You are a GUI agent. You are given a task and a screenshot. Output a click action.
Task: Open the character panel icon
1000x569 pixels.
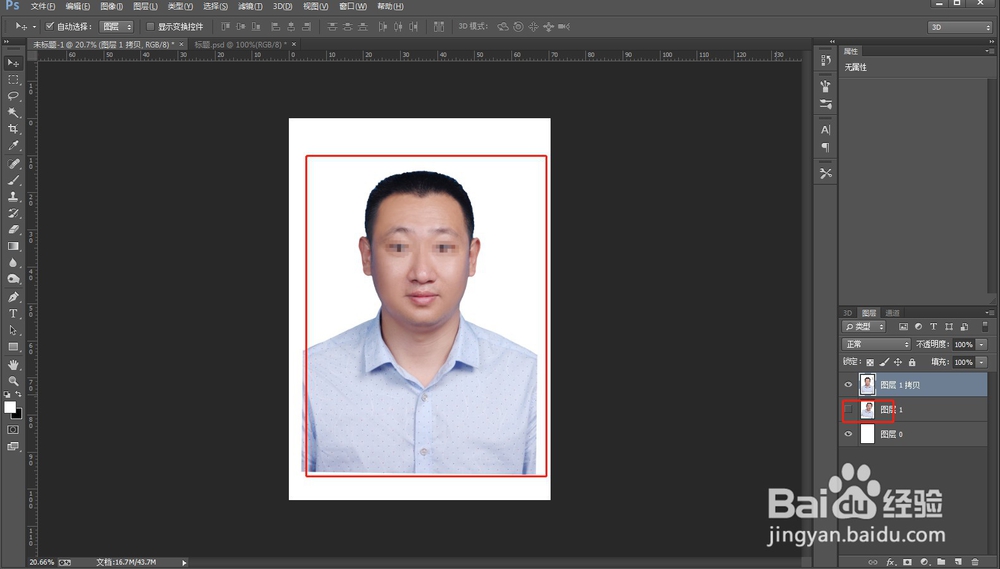pos(825,130)
